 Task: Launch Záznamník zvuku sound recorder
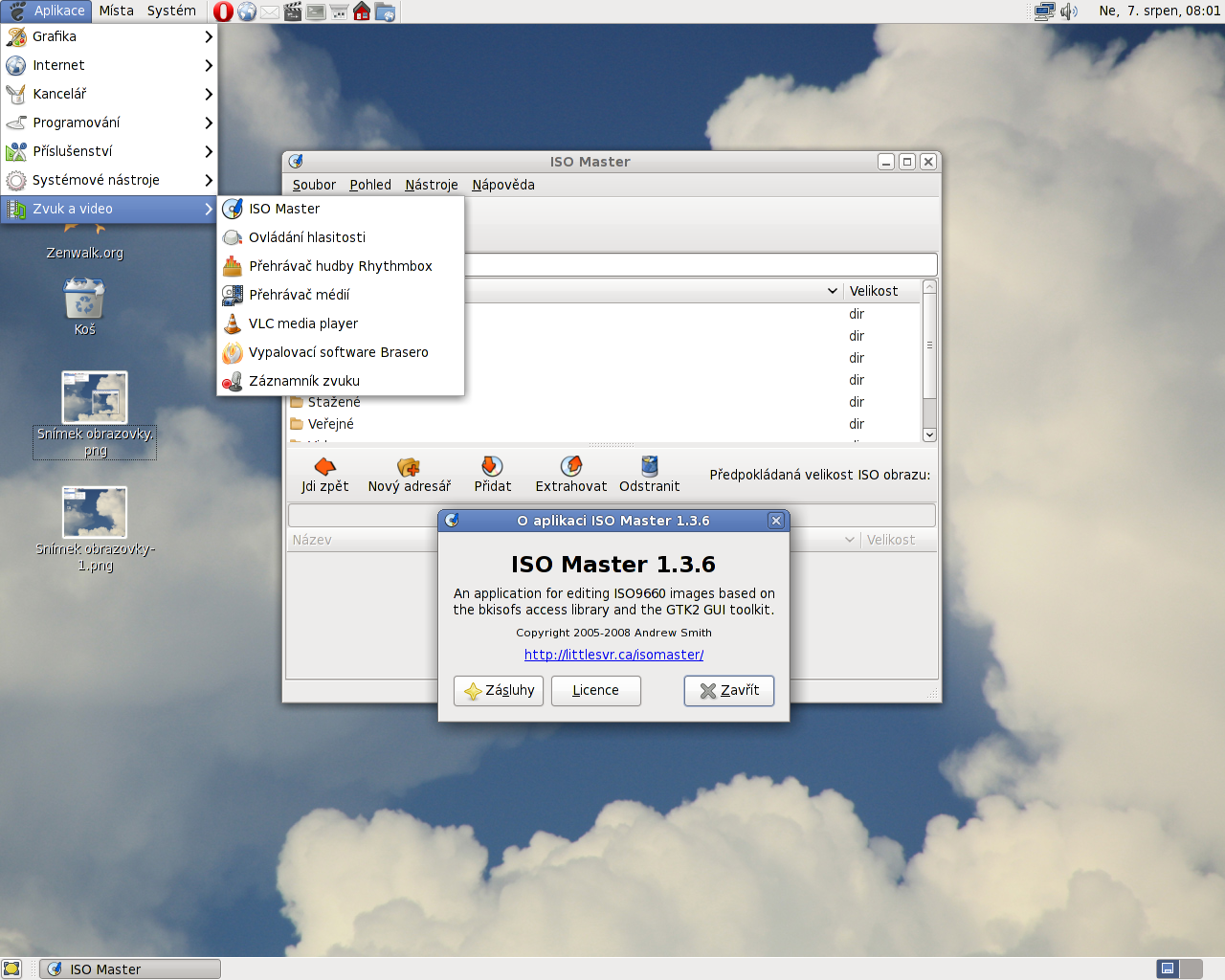click(341, 381)
